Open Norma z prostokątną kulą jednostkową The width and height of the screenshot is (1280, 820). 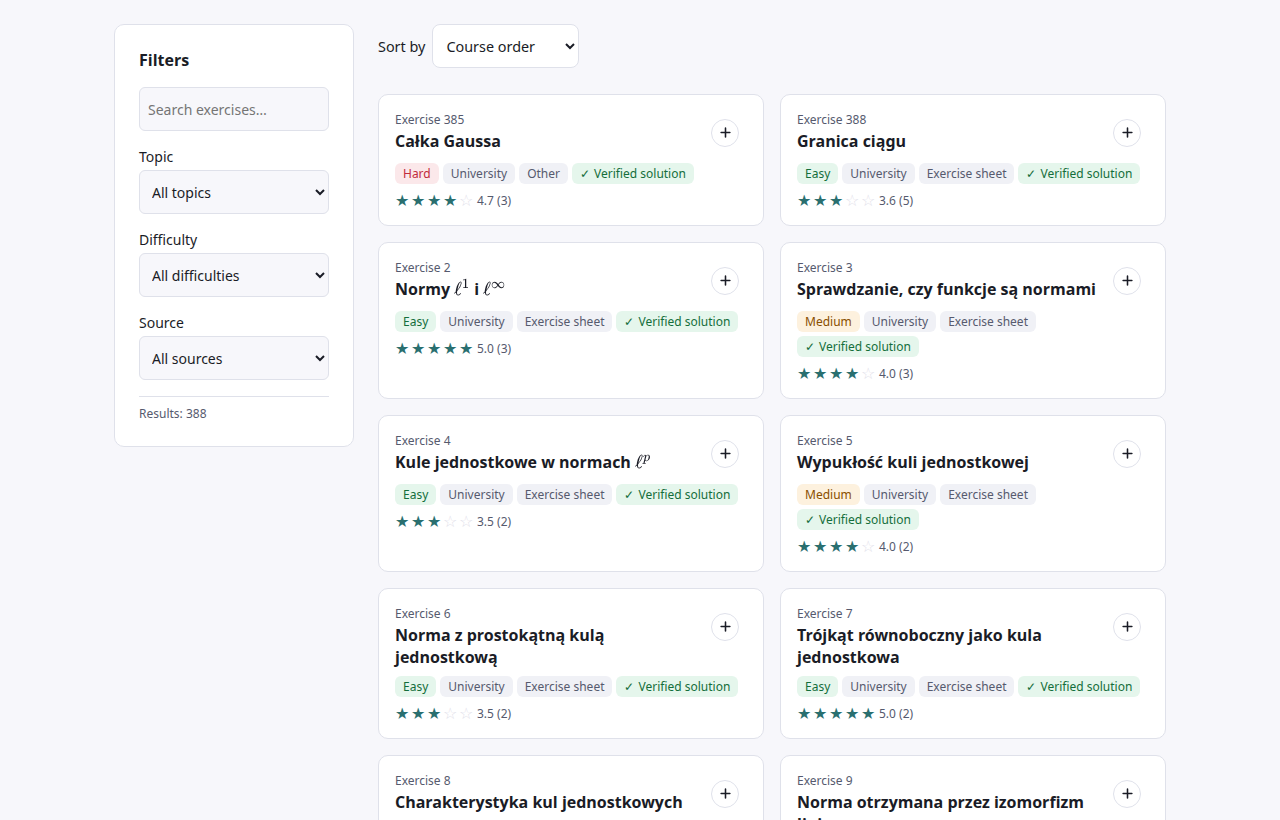point(500,646)
